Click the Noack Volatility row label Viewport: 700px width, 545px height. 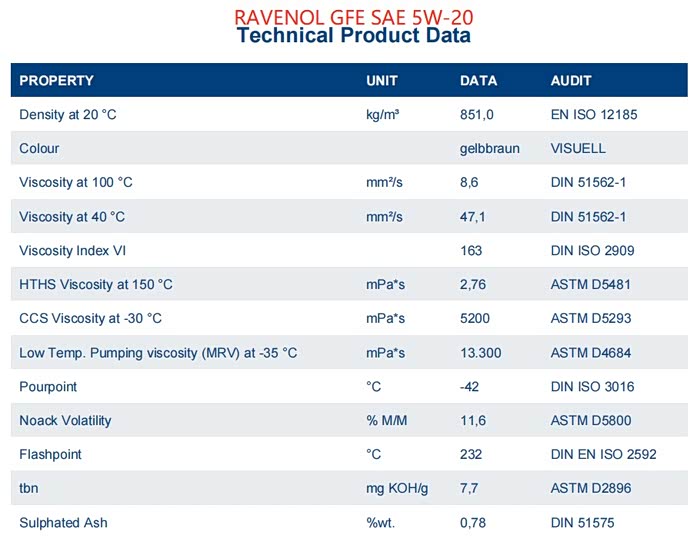[x=67, y=421]
